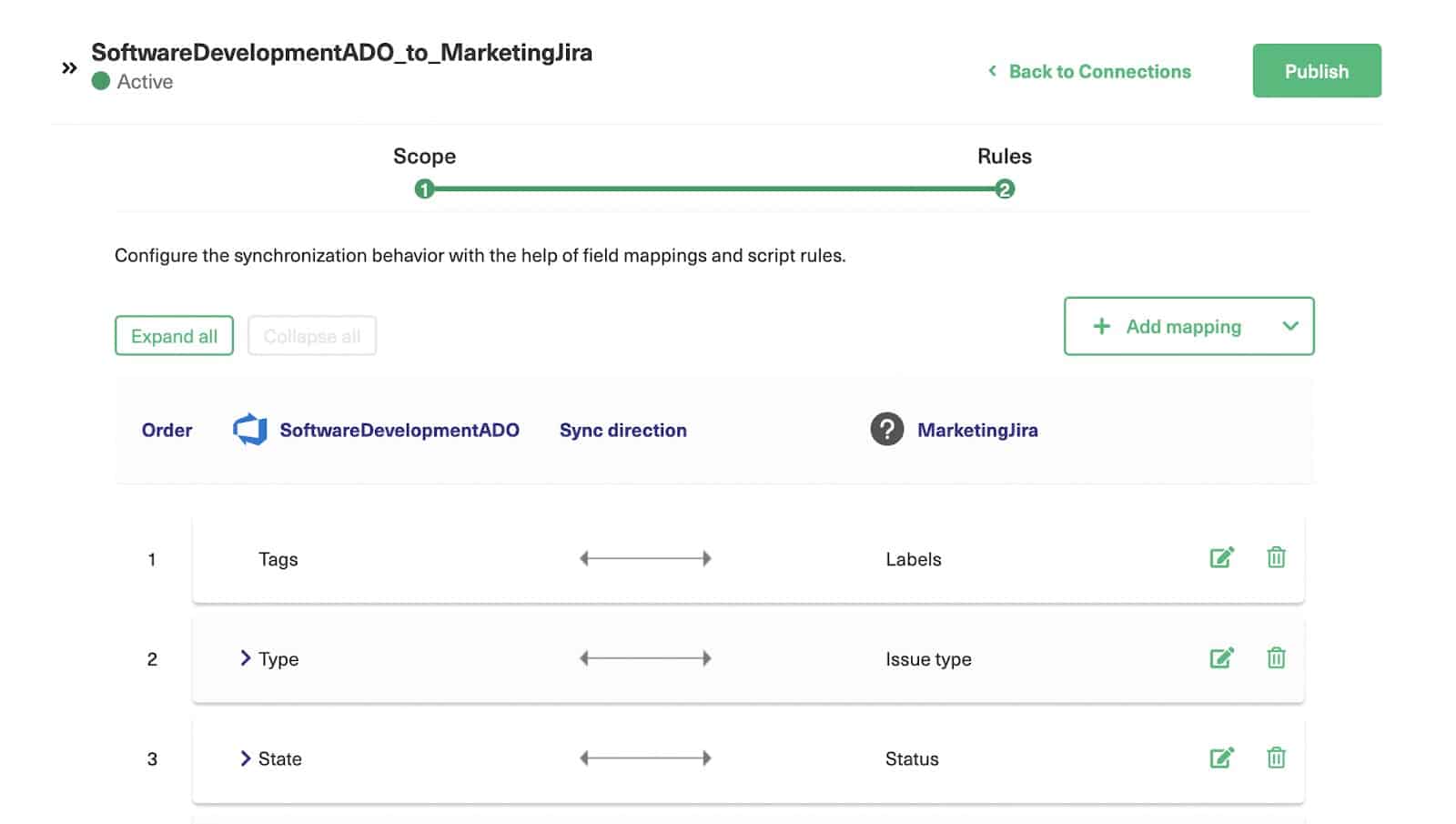The width and height of the screenshot is (1456, 824).
Task: Edit the State to Status mapping
Action: pos(1222,758)
